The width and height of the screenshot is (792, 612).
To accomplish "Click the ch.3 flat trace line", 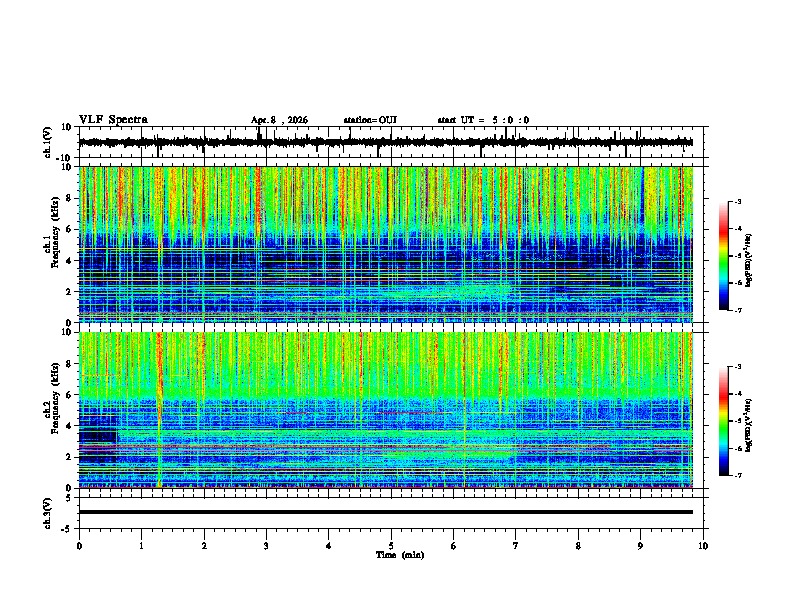I will click(x=386, y=512).
